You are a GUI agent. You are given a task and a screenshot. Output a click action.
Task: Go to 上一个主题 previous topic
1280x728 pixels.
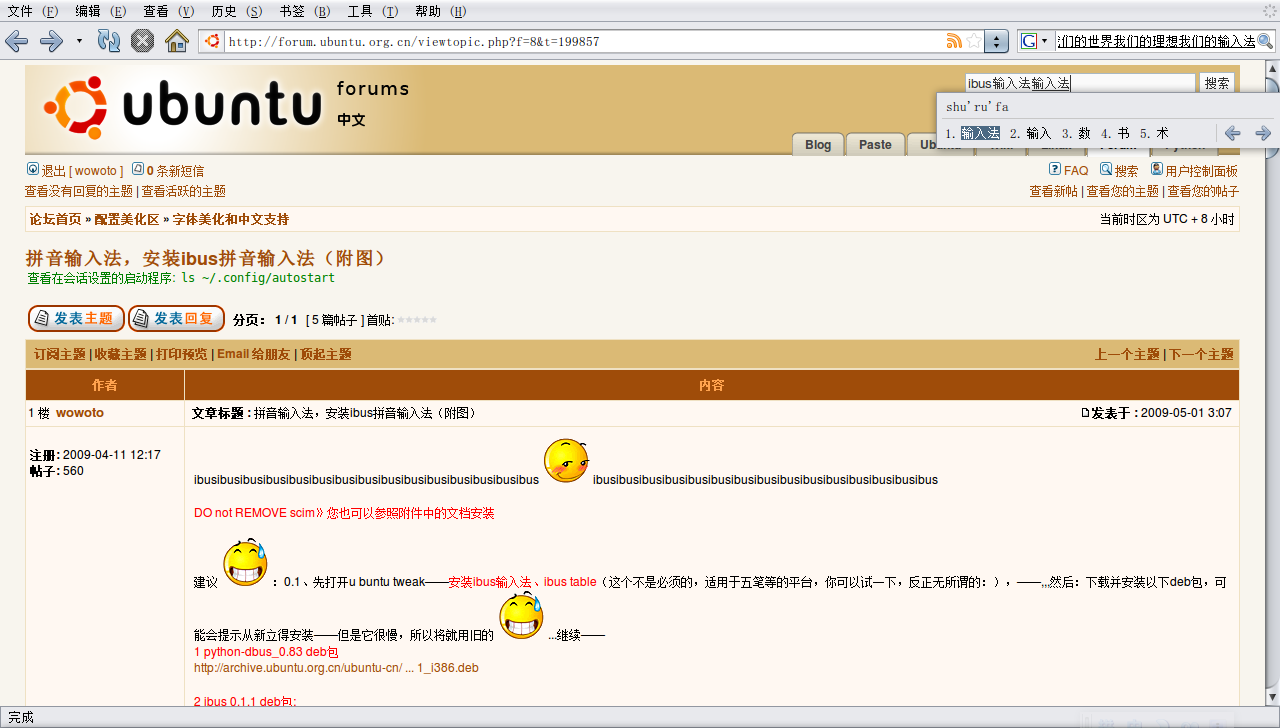[x=1127, y=354]
